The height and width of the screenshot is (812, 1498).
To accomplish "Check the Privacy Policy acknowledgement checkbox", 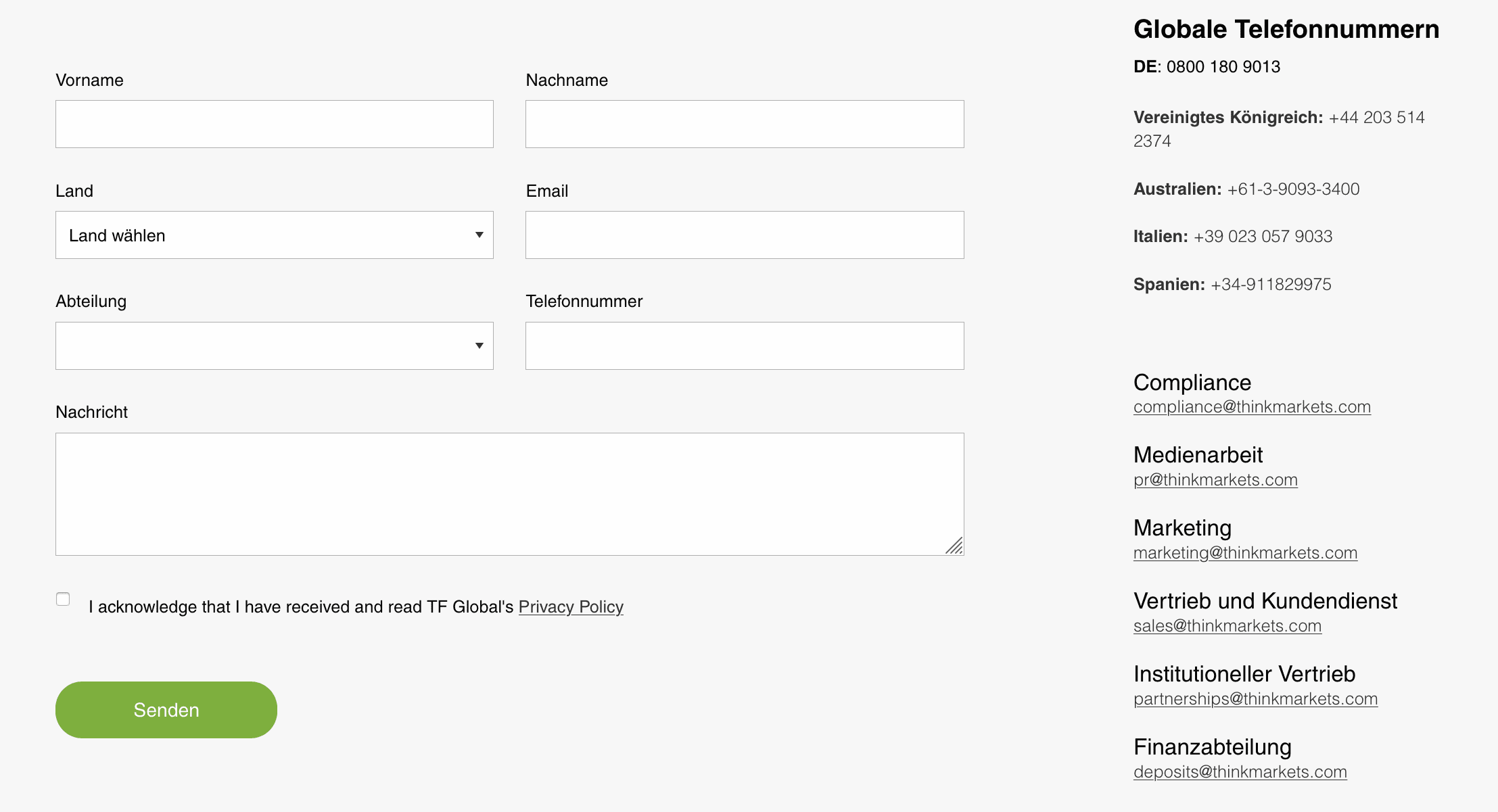I will click(x=63, y=599).
